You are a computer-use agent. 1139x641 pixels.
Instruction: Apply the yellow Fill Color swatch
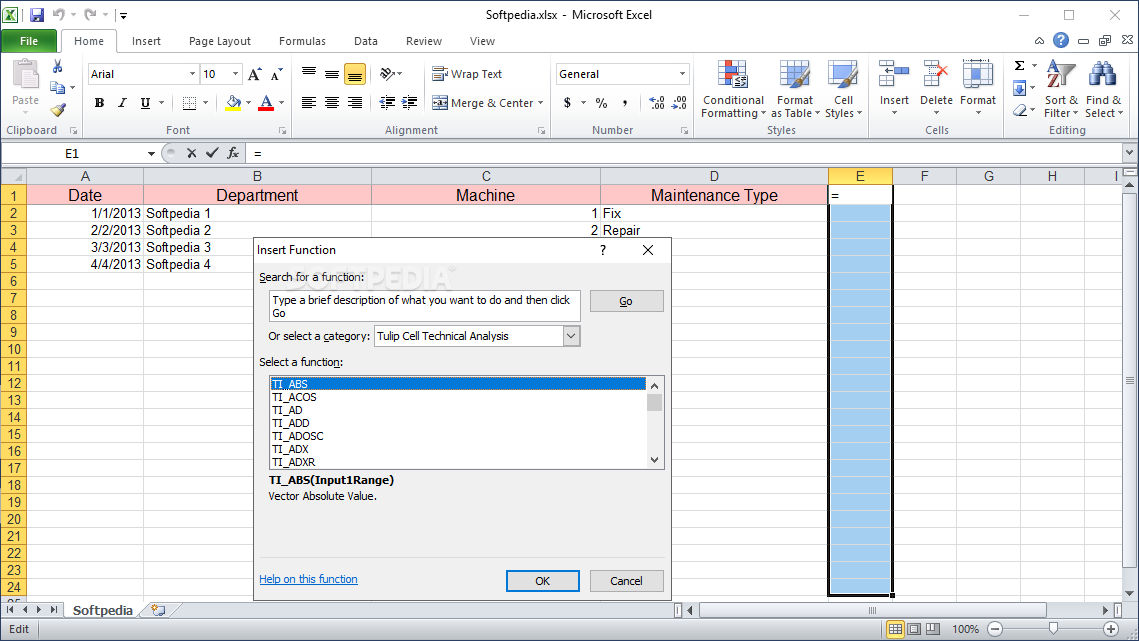point(232,103)
